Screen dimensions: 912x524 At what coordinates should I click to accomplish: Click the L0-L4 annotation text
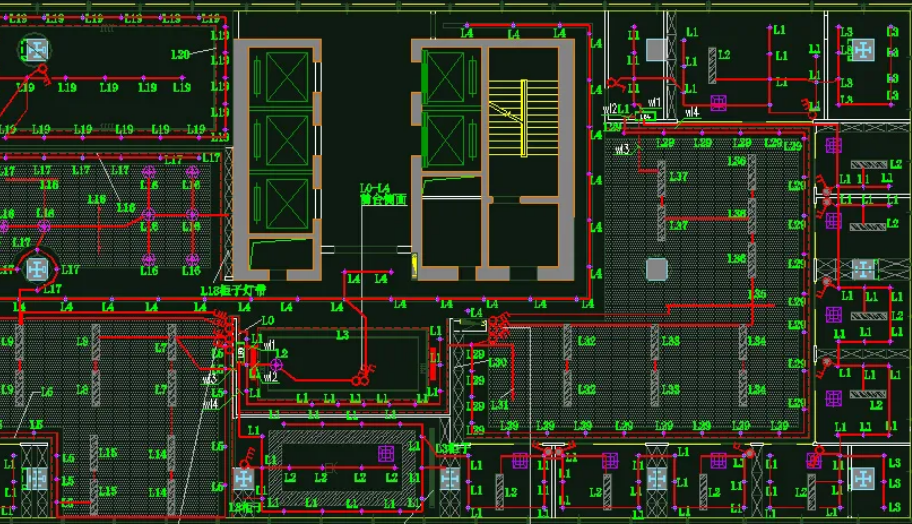[x=375, y=188]
